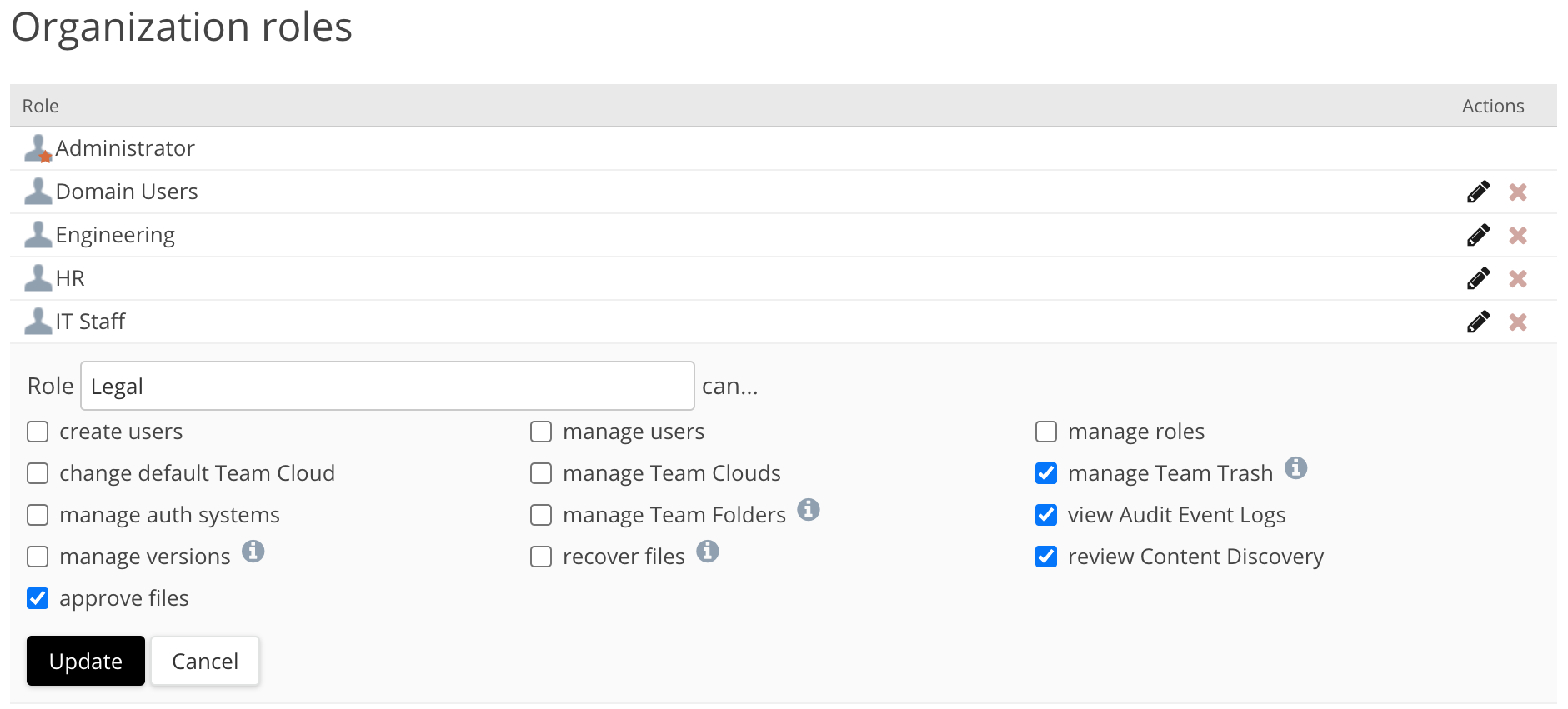Click the Role name field containing Legal

pyautogui.click(x=387, y=387)
